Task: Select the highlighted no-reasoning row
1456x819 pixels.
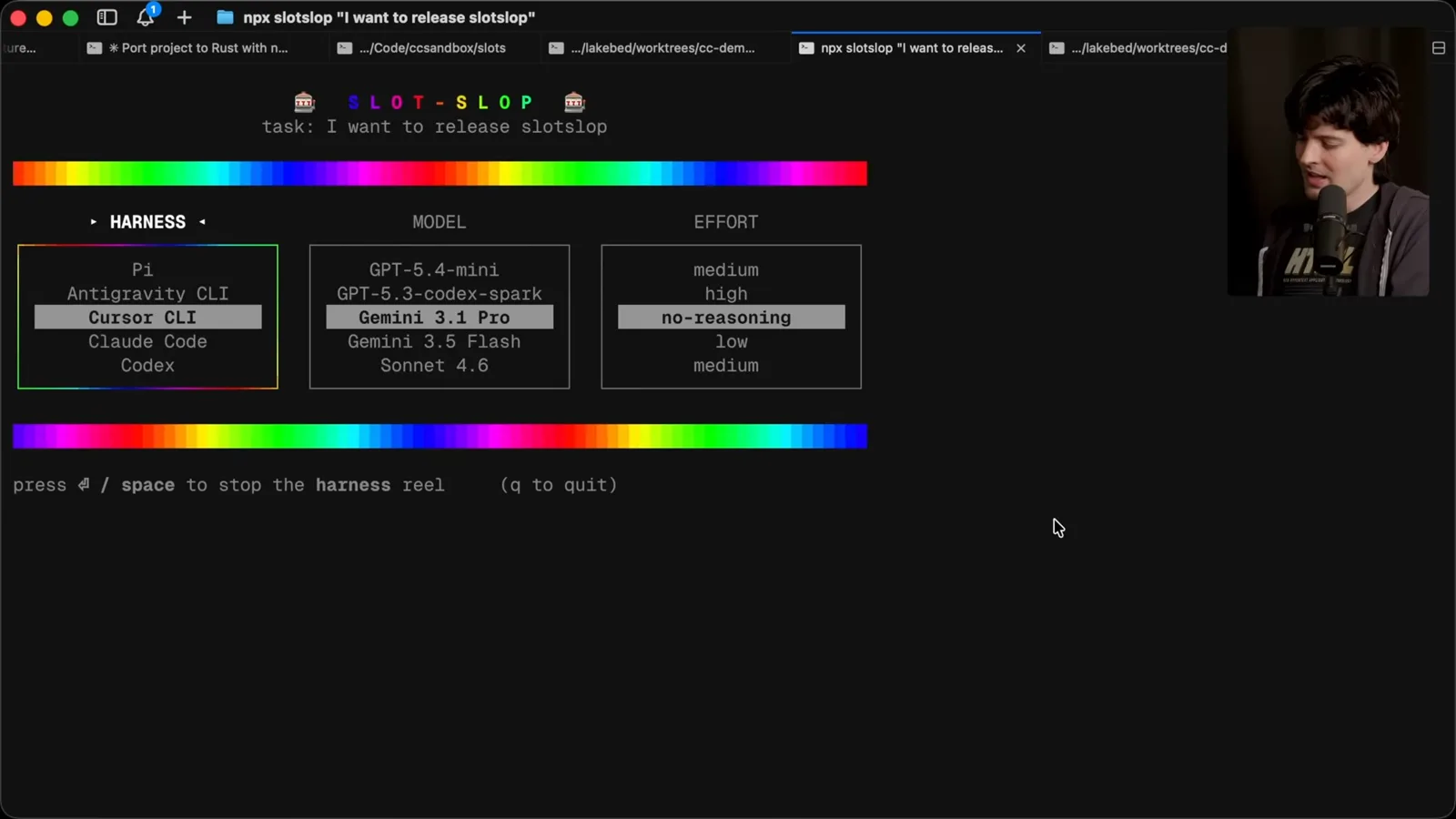Action: point(731,317)
